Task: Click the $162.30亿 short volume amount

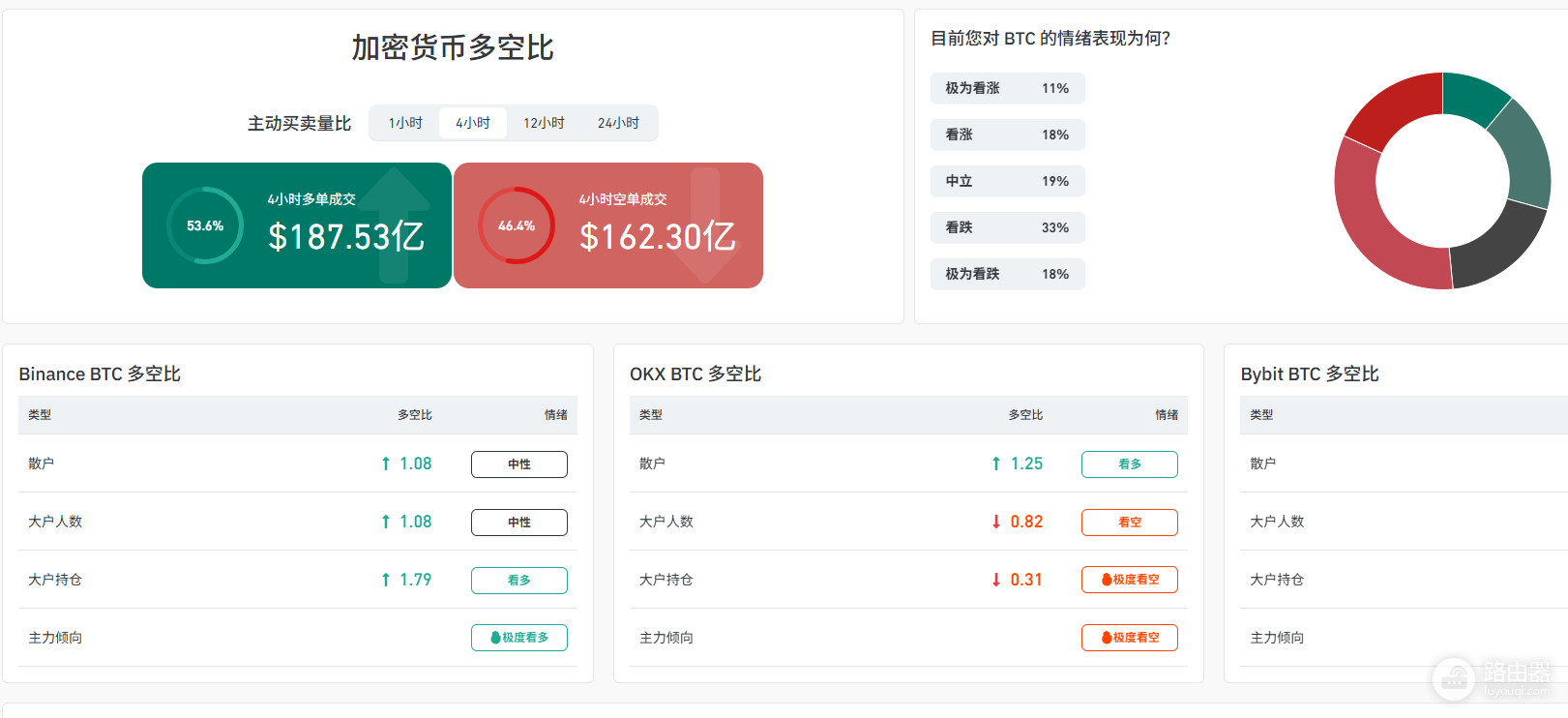Action: pos(658,236)
